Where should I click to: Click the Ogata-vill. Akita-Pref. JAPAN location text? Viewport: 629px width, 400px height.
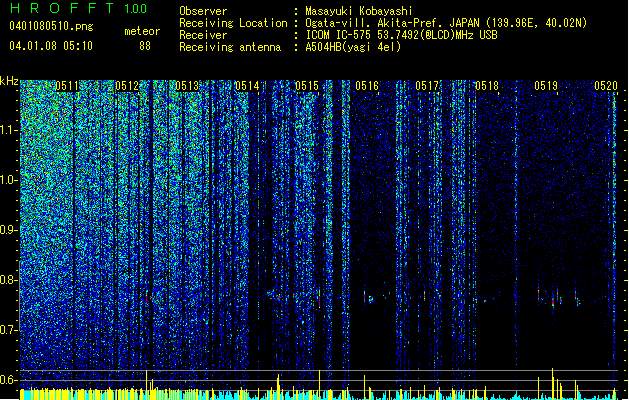click(446, 23)
